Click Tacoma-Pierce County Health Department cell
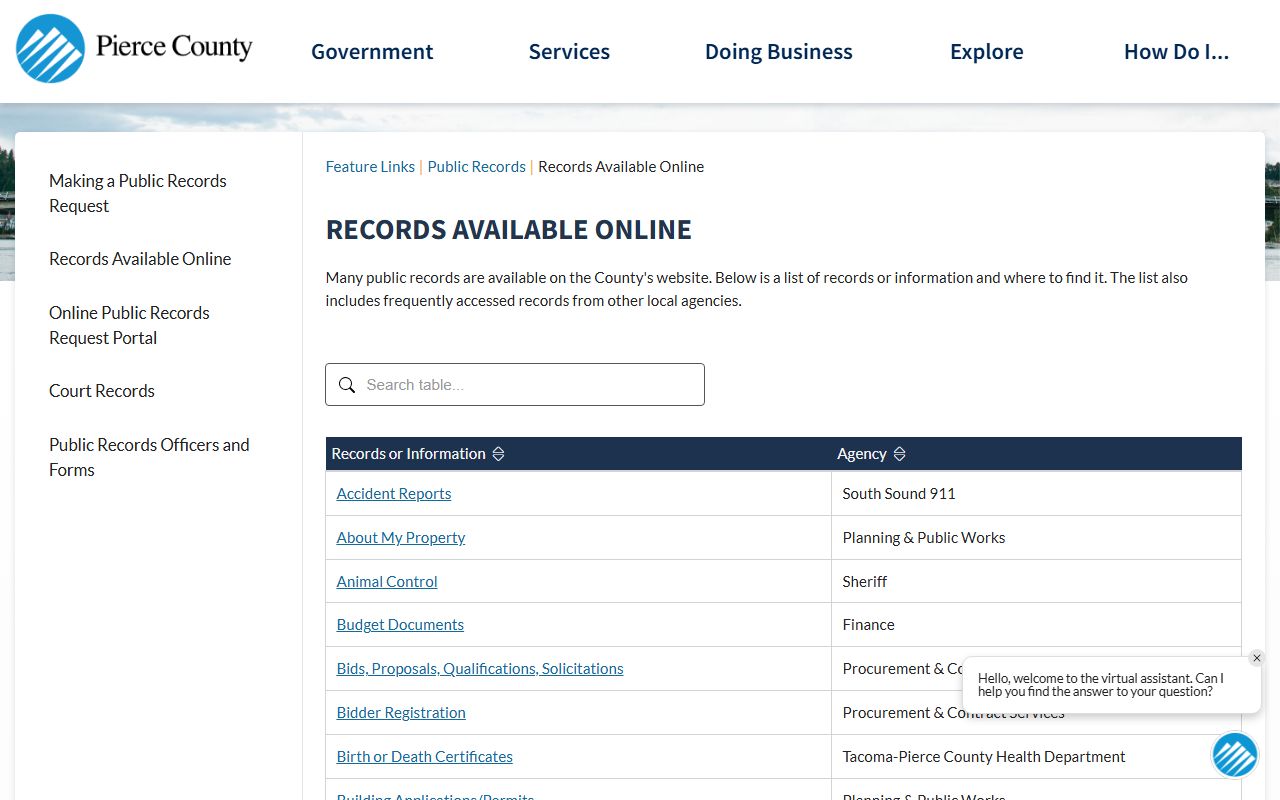Screen dimensions: 1280x800 tap(1036, 757)
